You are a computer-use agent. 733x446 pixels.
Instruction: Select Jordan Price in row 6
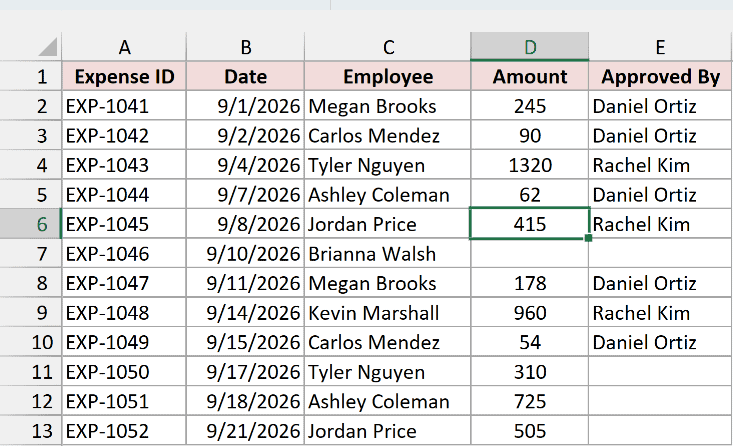[388, 224]
